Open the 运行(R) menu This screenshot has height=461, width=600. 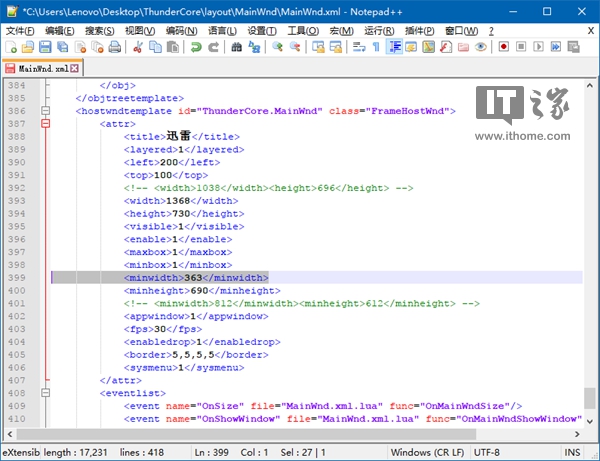pos(379,31)
